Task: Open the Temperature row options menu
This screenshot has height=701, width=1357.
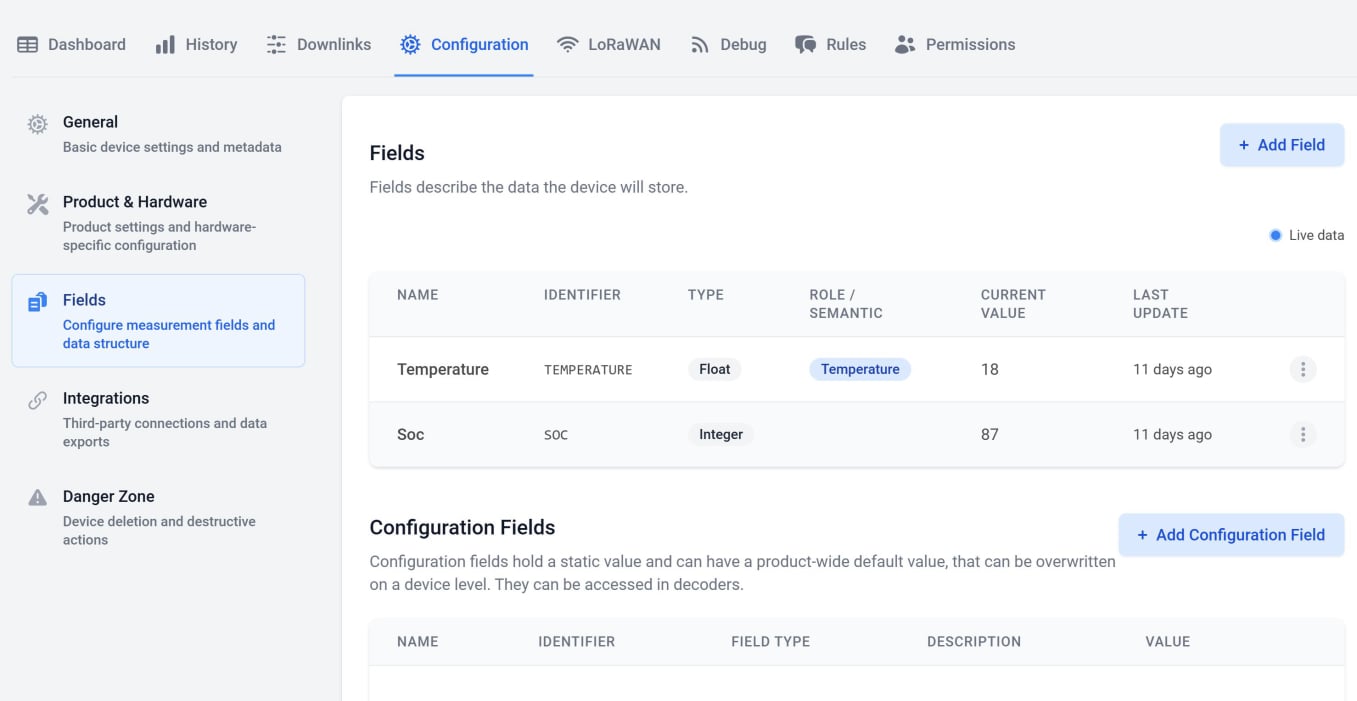Action: pos(1302,370)
